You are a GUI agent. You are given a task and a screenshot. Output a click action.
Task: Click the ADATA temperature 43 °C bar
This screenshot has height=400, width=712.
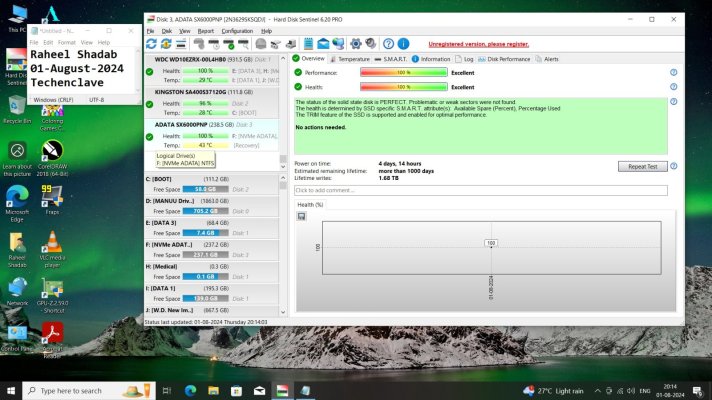pos(206,145)
